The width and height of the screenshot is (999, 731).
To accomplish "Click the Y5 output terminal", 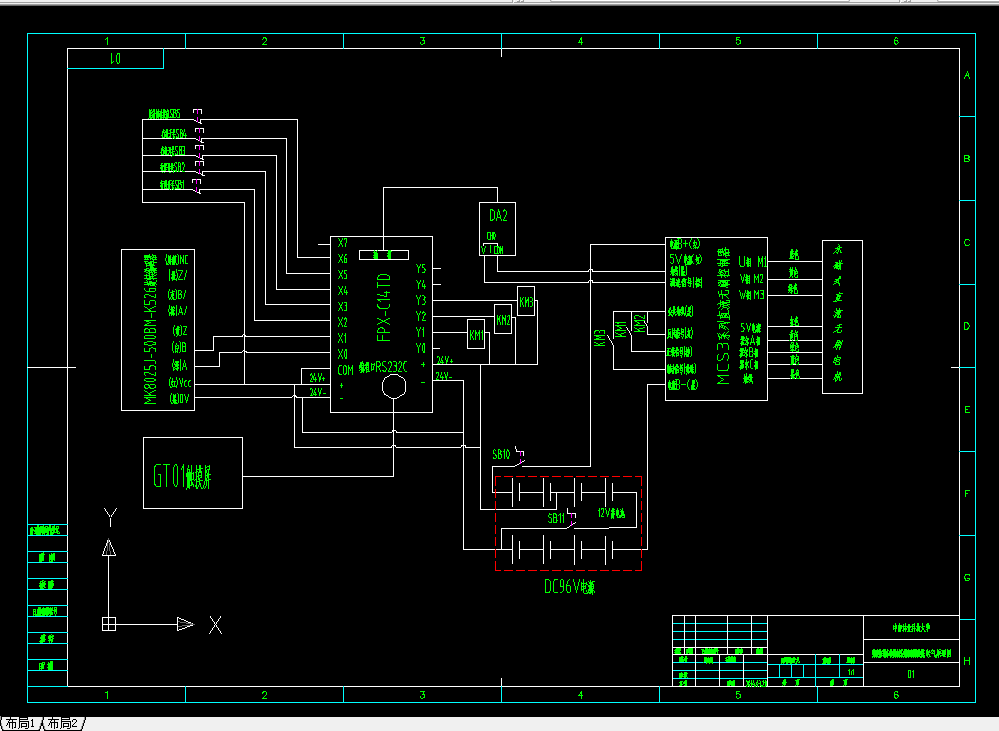I will click(420, 268).
